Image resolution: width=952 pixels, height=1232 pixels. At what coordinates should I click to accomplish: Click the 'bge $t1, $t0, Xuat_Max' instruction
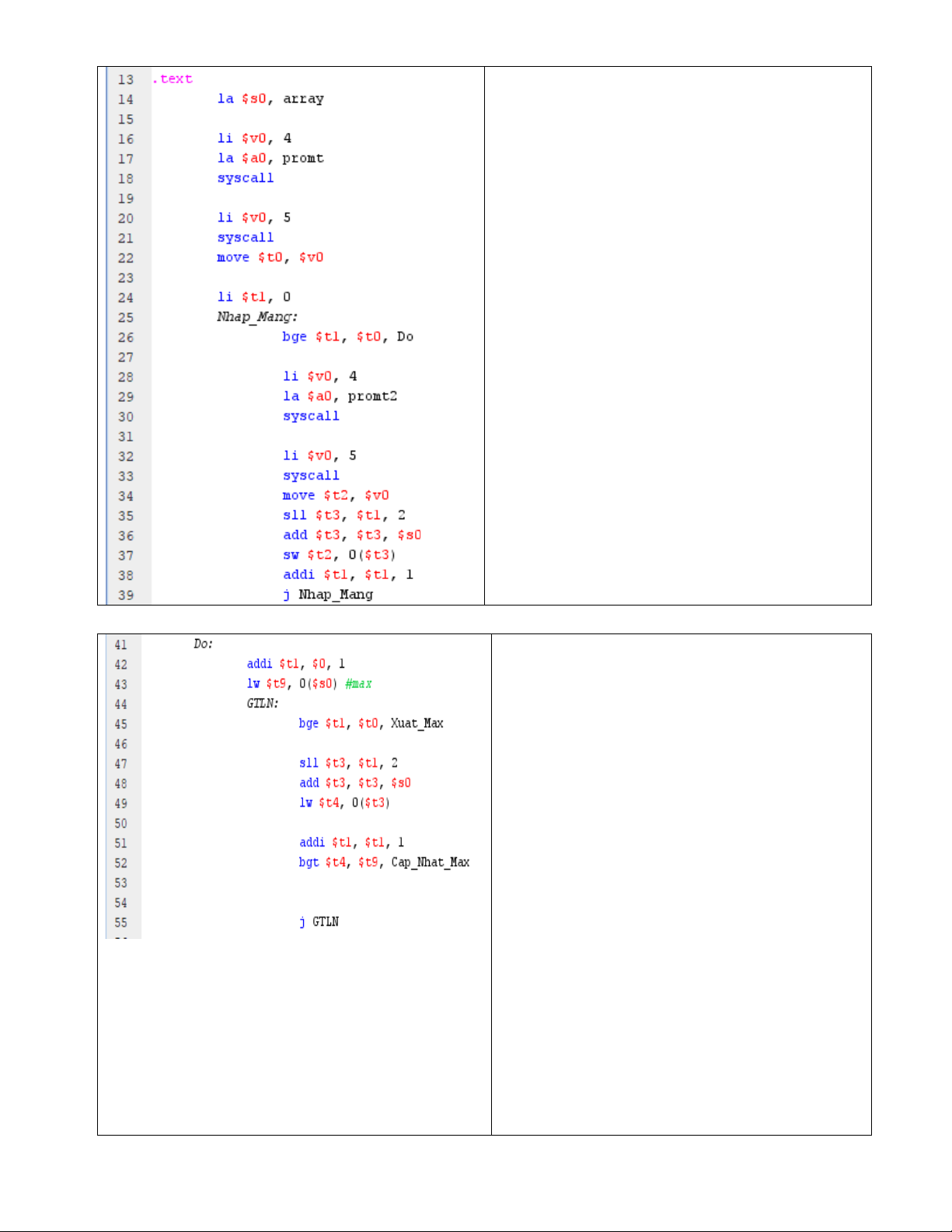click(371, 724)
